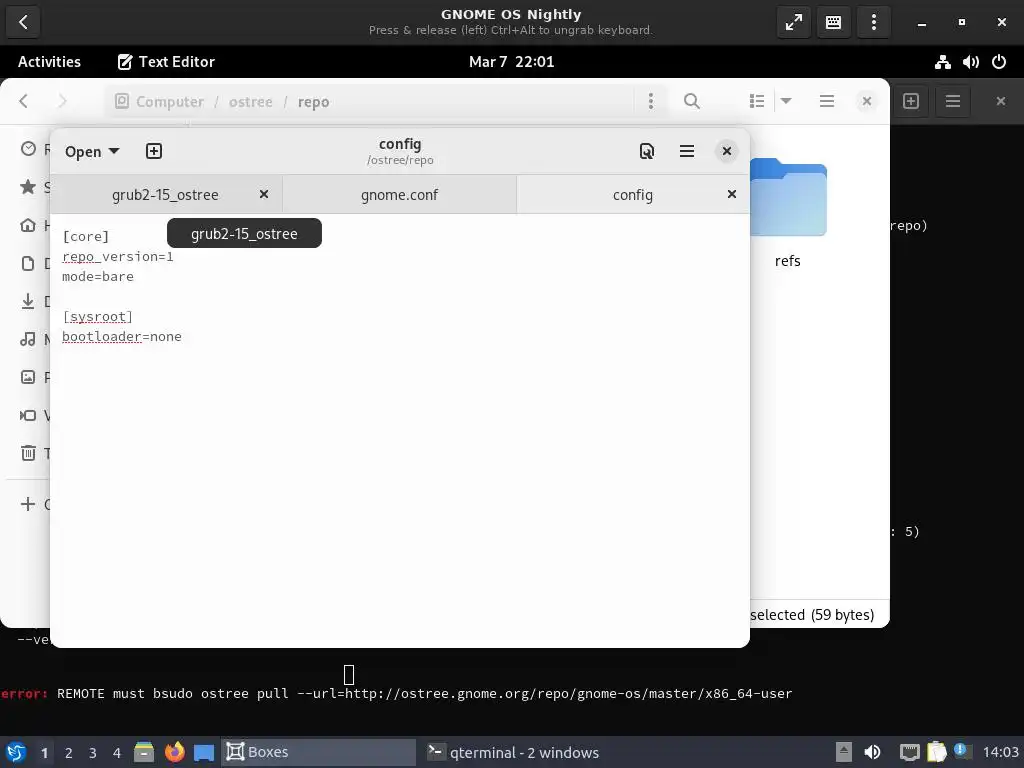Select the refs folder in Files
Image resolution: width=1024 pixels, height=768 pixels.
[x=788, y=213]
